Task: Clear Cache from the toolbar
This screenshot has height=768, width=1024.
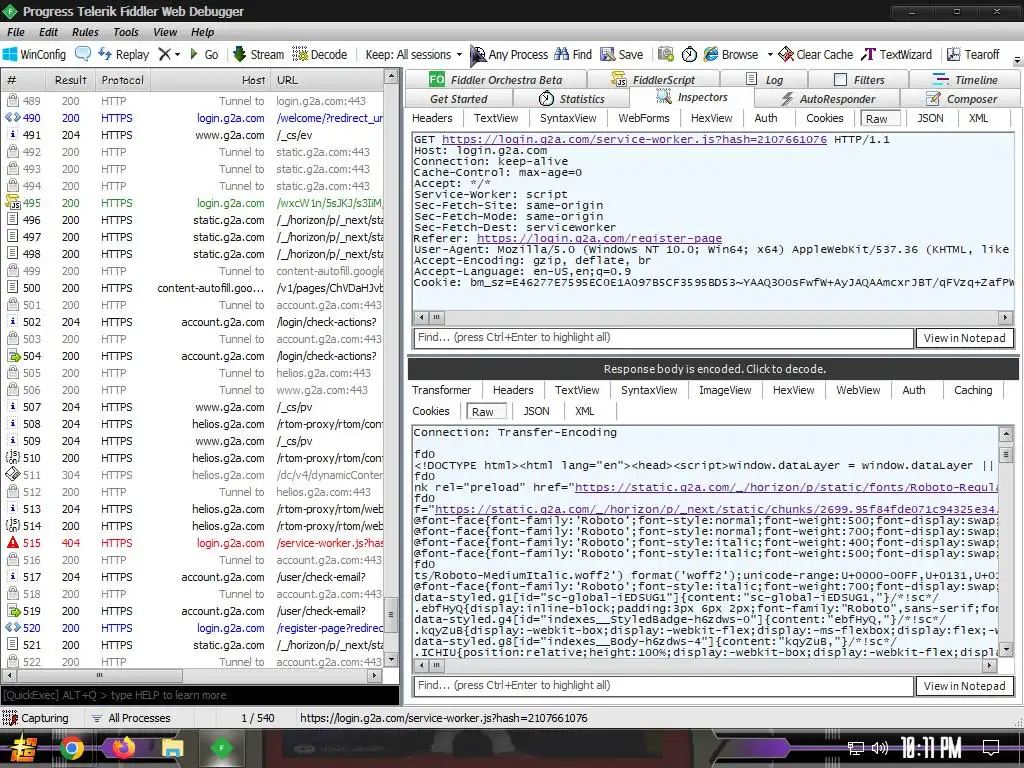Action: pyautogui.click(x=816, y=54)
